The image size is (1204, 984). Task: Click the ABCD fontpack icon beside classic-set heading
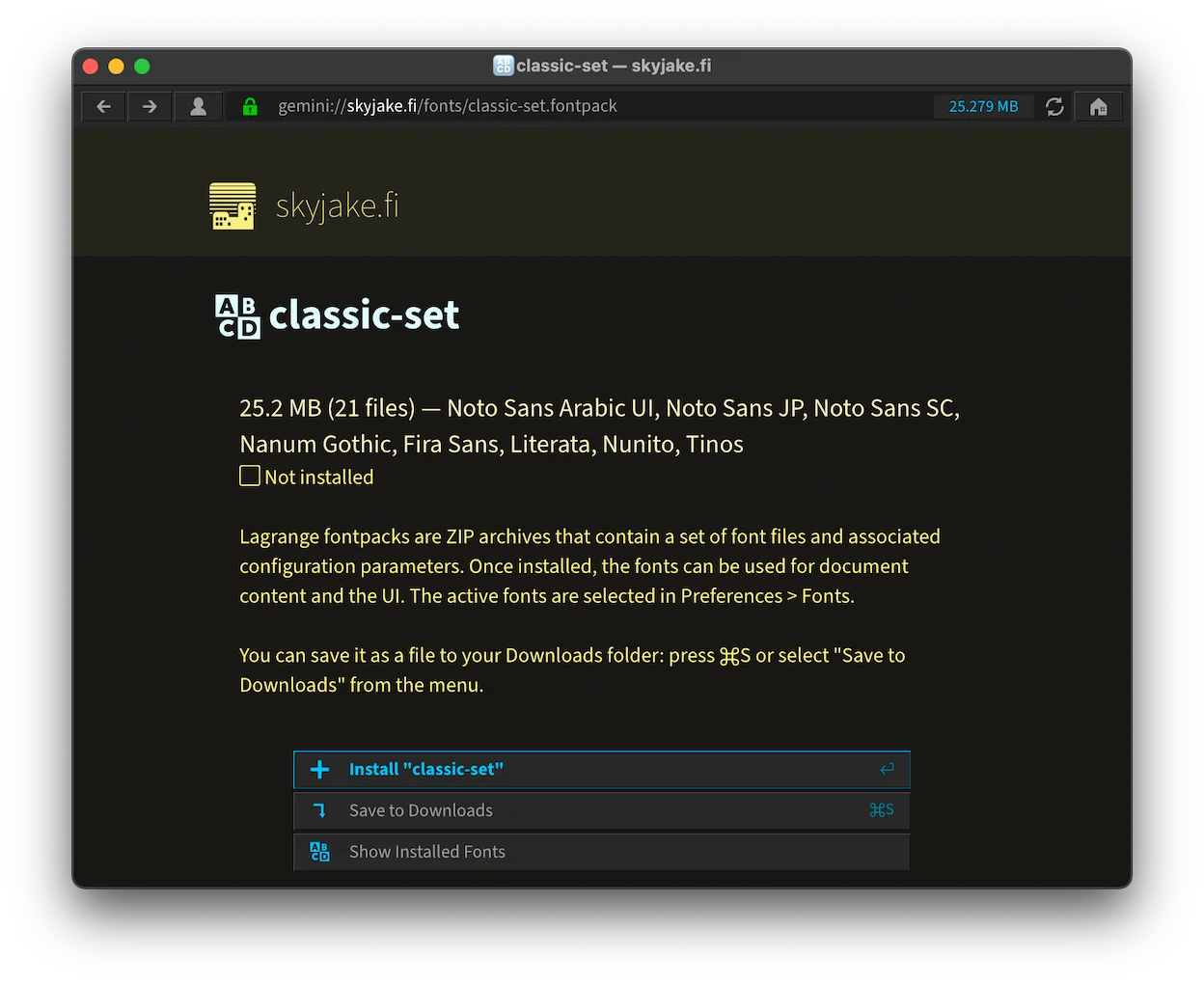[x=237, y=316]
